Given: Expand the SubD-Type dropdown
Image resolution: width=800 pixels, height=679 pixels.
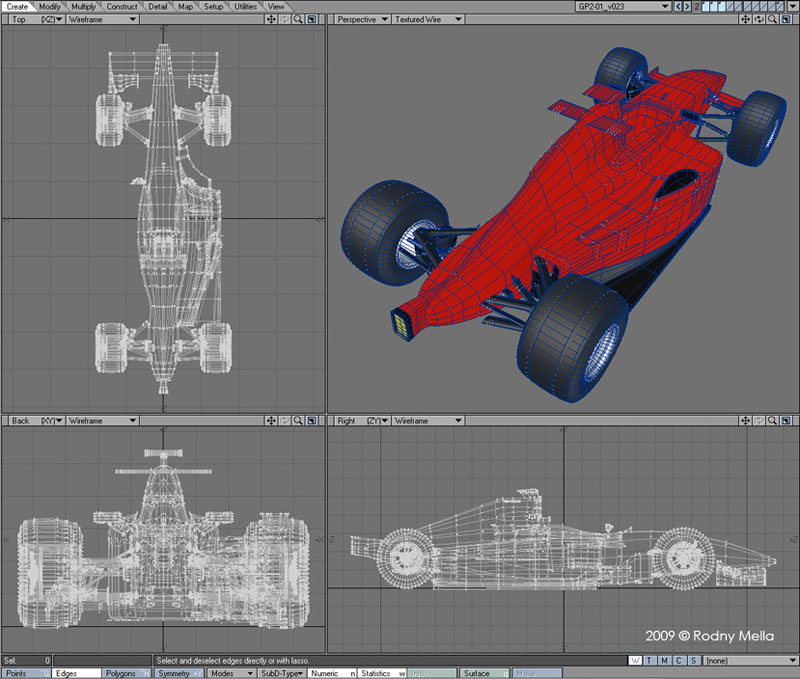Looking at the screenshot, I should 280,673.
